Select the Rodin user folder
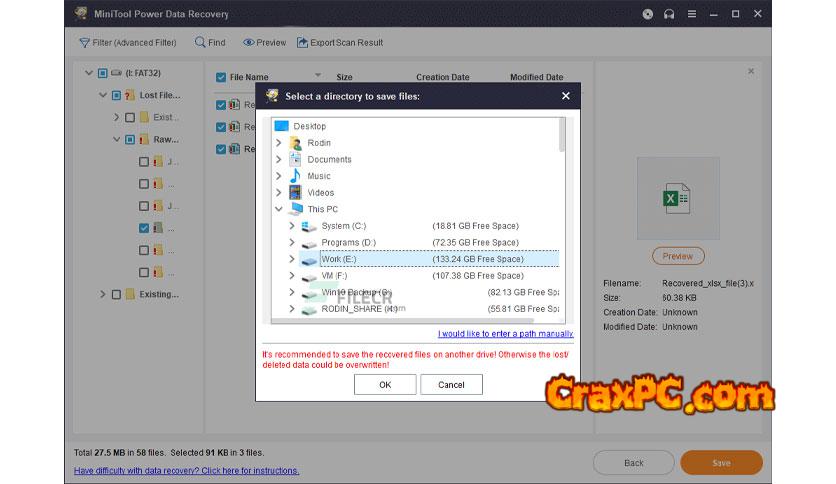Image resolution: width=836 pixels, height=484 pixels. pos(318,143)
